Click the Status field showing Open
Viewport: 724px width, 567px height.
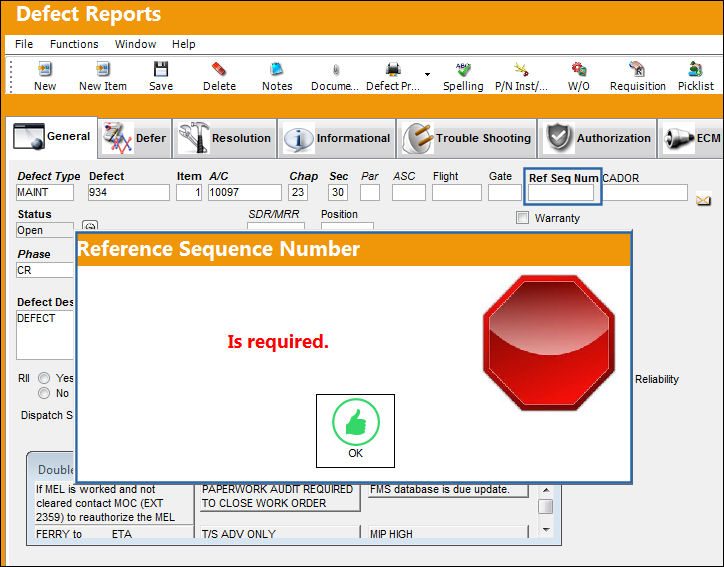click(x=45, y=230)
